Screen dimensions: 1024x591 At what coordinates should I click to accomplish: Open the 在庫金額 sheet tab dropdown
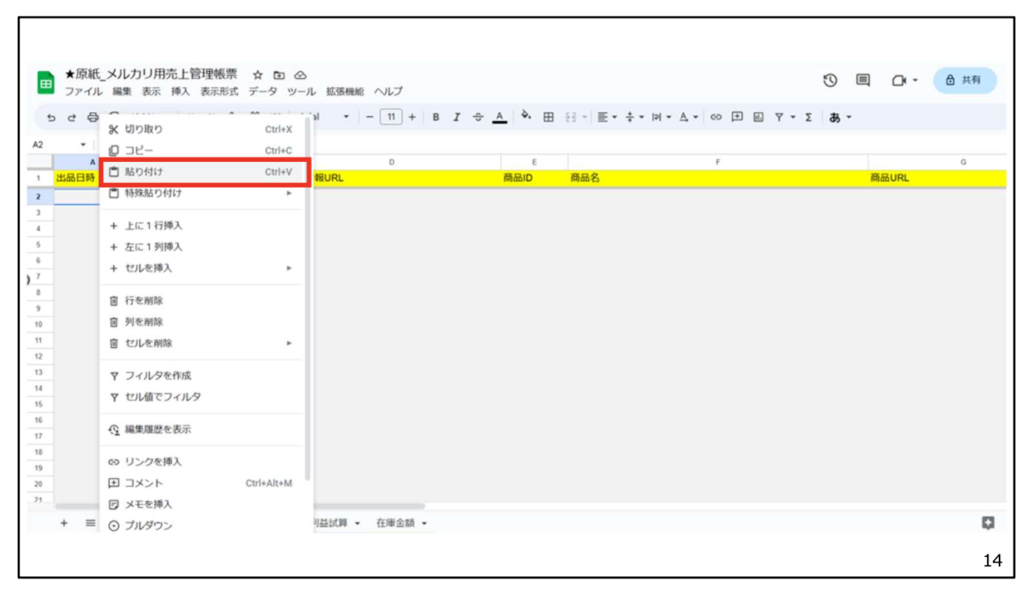pos(424,523)
